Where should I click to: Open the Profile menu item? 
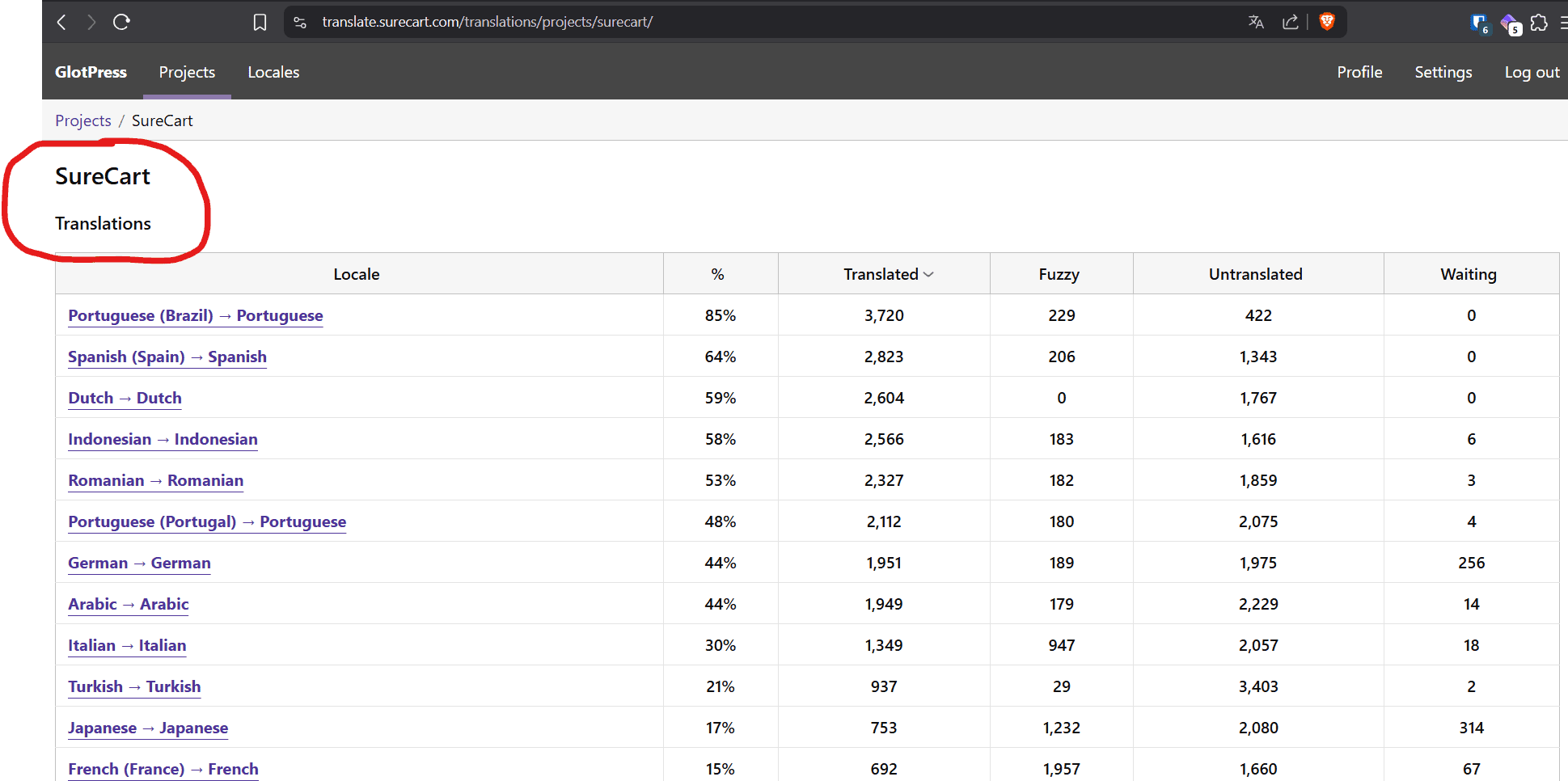tap(1359, 72)
